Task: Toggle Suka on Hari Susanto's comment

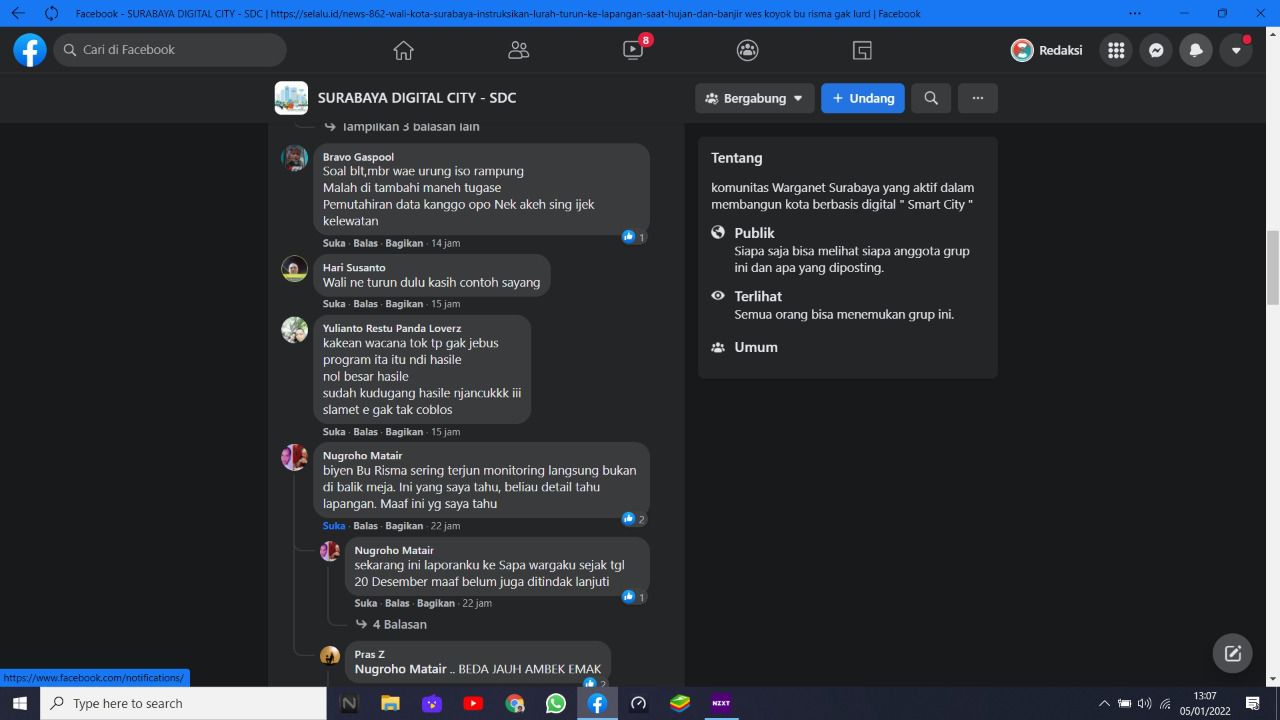Action: 333,304
